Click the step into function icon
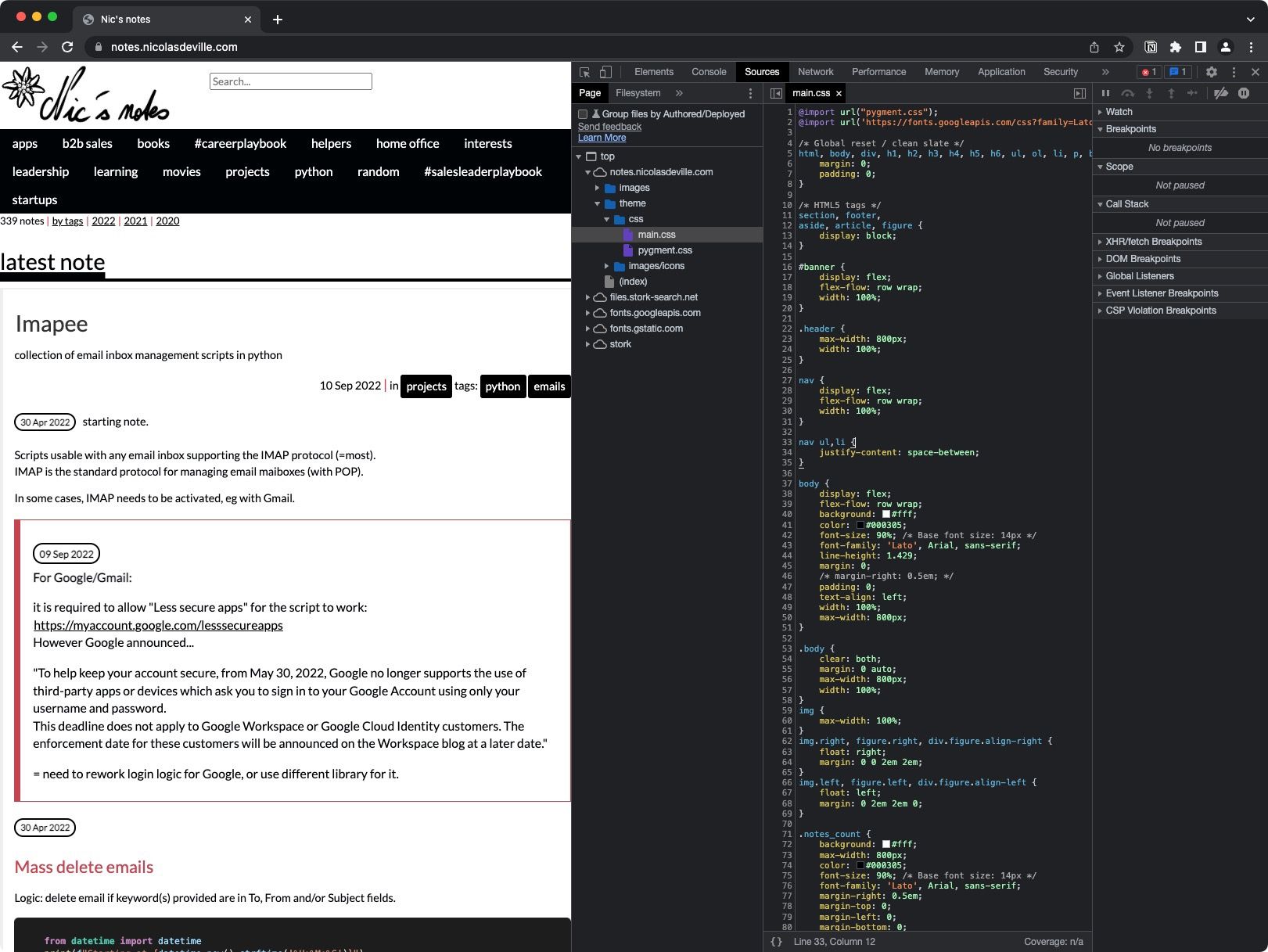 tap(1150, 93)
